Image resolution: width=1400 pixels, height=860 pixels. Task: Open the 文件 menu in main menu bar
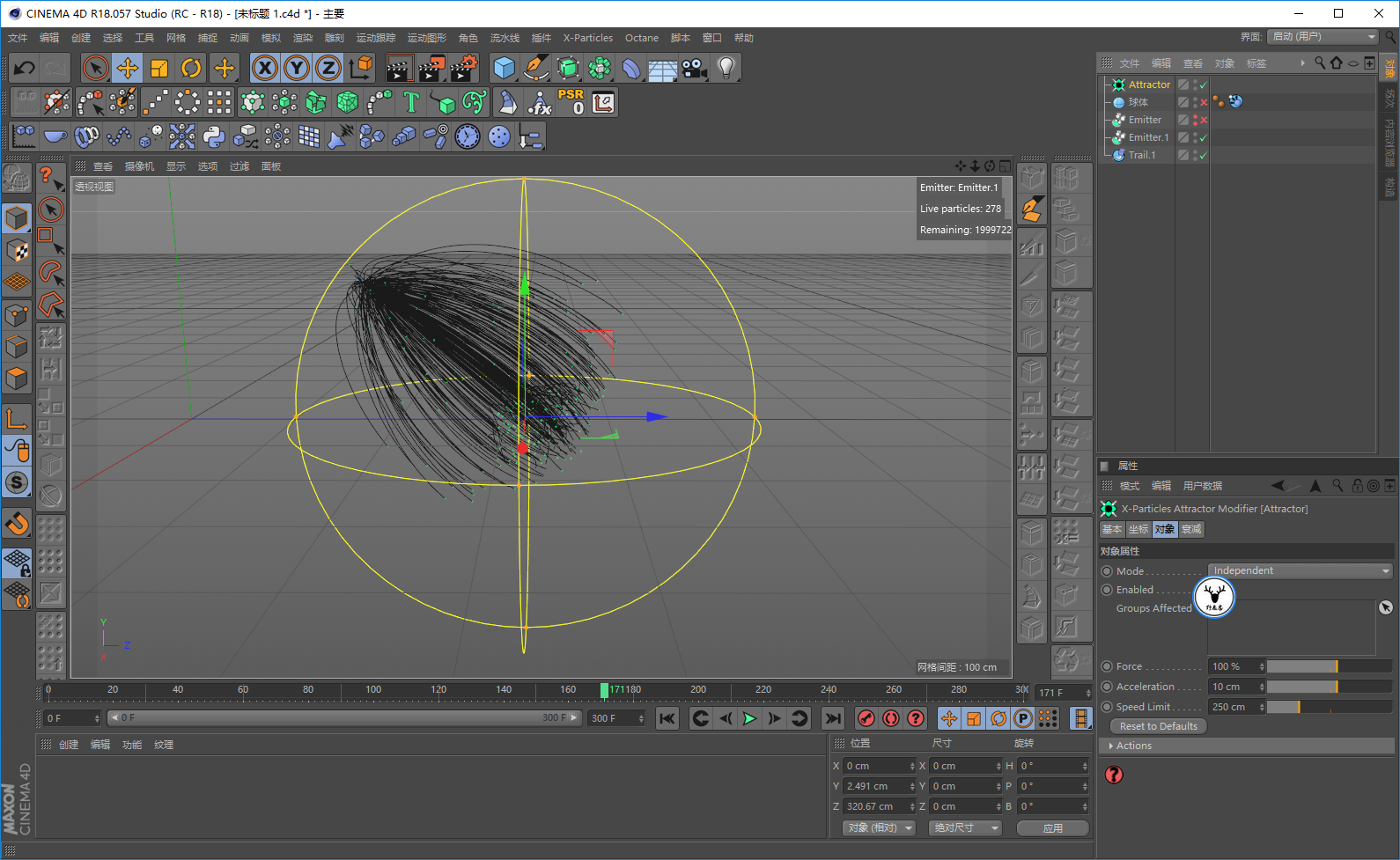click(x=18, y=38)
